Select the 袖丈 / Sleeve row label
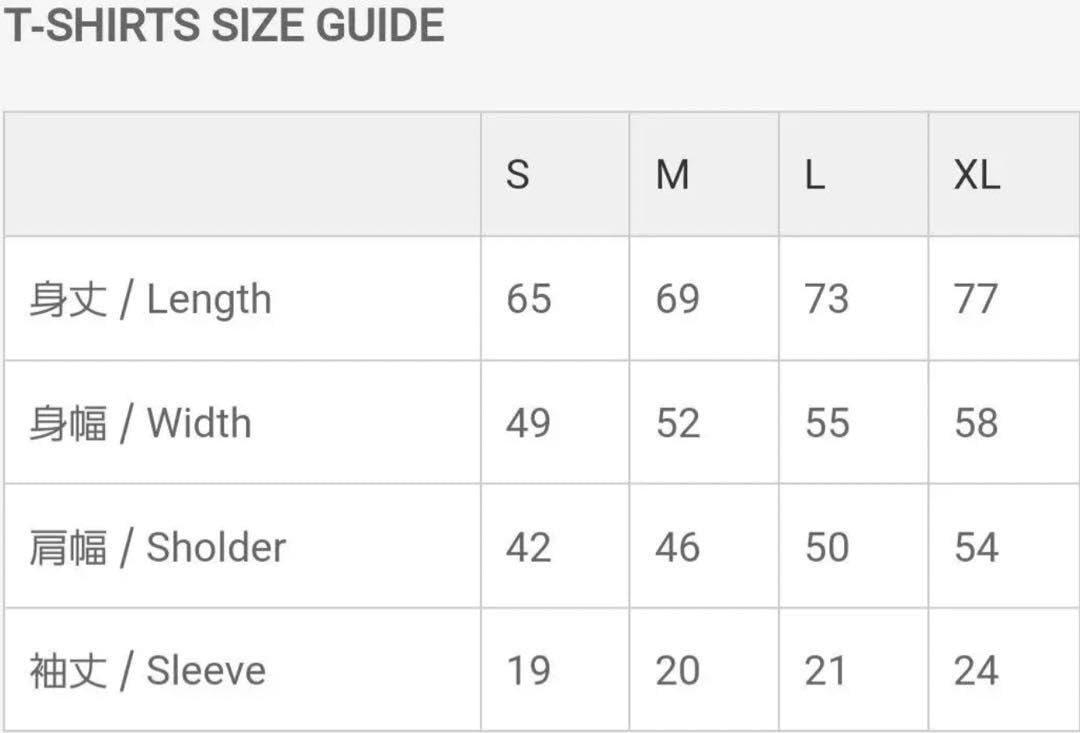This screenshot has height=733, width=1080. 147,670
